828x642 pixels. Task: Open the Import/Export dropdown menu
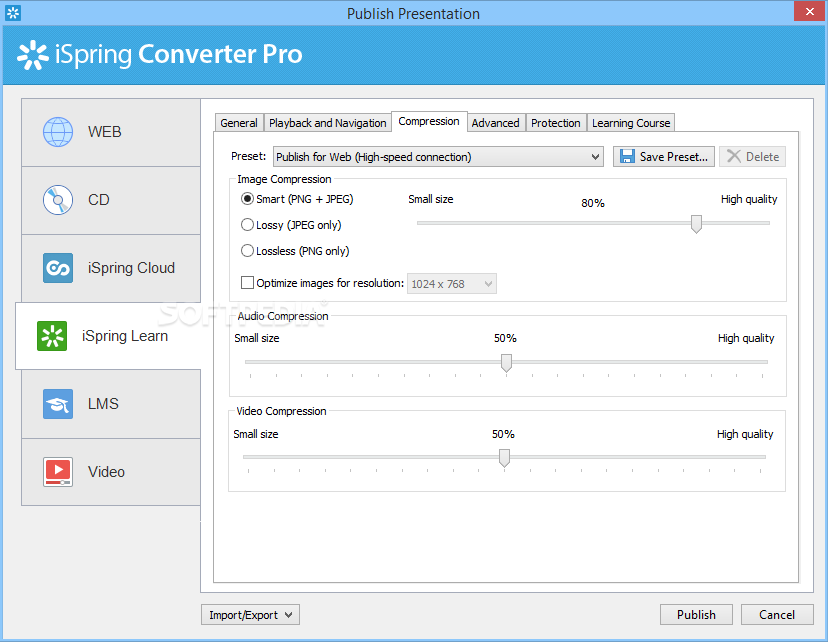point(250,615)
